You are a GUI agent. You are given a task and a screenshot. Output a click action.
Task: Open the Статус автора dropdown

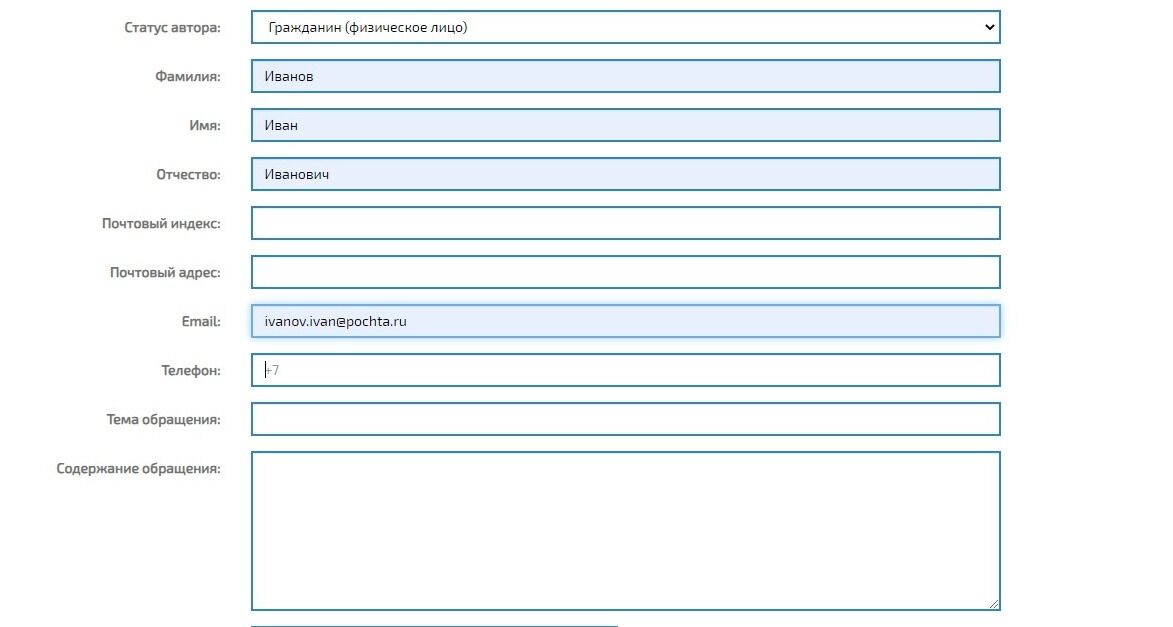[x=625, y=27]
